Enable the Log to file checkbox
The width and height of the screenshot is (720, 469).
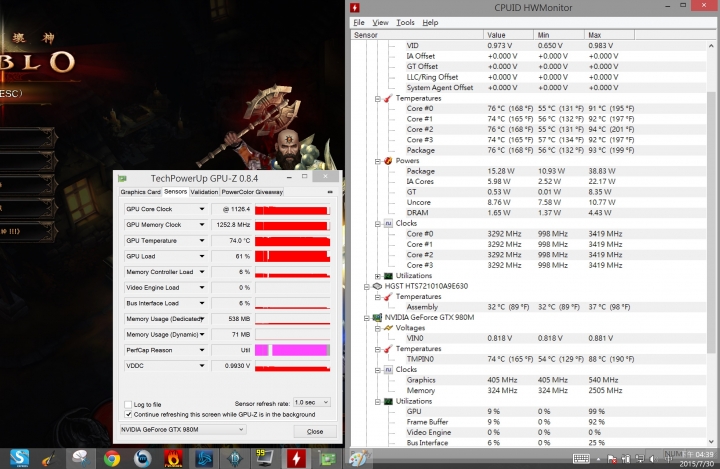pos(128,404)
